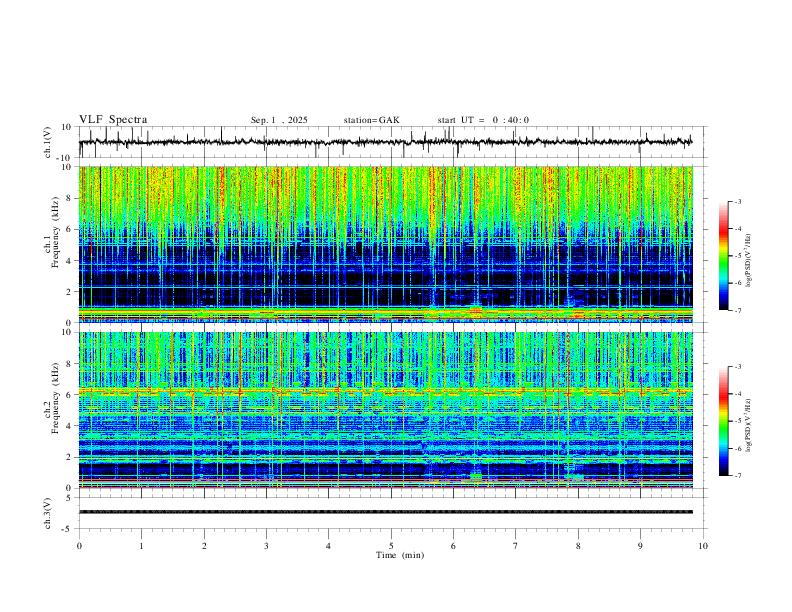Click the 'VLF Spectra' title text
Screen dimensions: 792x612
coord(113,120)
